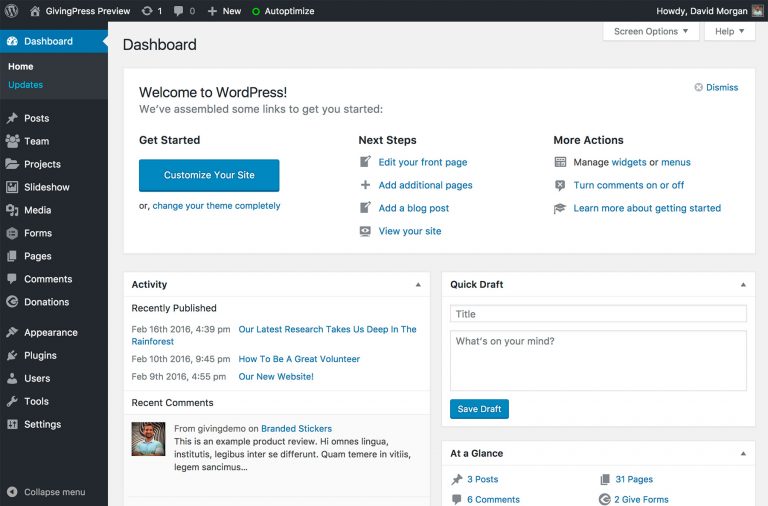Click the givingdemo commenter avatar thumbnail

(x=148, y=439)
